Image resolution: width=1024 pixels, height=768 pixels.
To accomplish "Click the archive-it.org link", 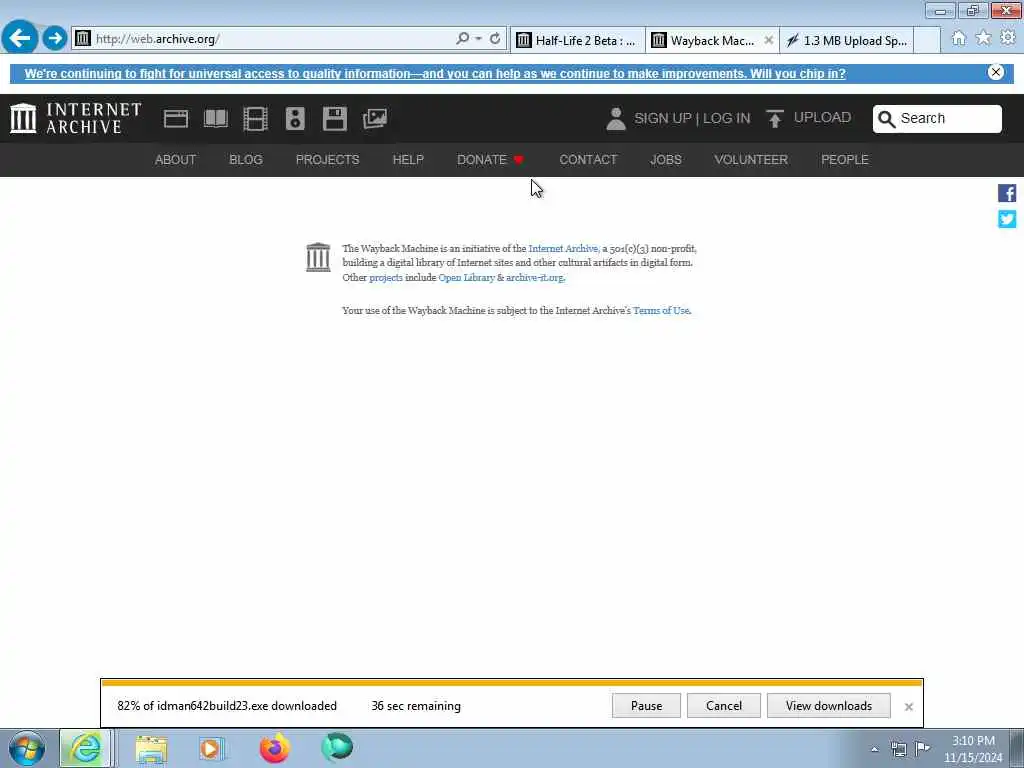I will click(535, 278).
